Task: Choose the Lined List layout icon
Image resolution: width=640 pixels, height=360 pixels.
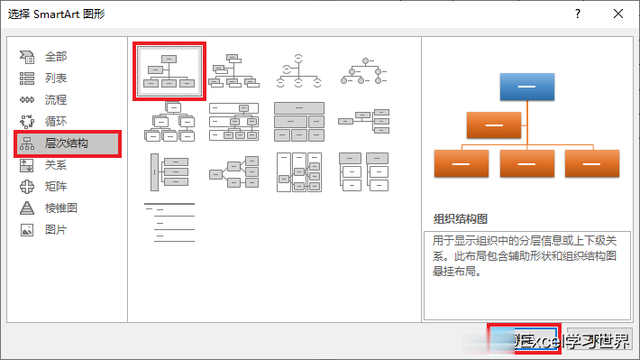Action: point(169,223)
